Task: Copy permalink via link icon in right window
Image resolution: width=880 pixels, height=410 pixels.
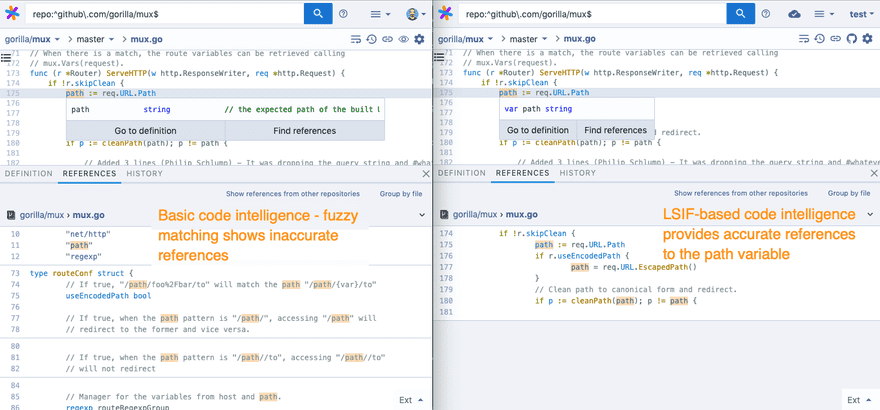Action: [836, 39]
